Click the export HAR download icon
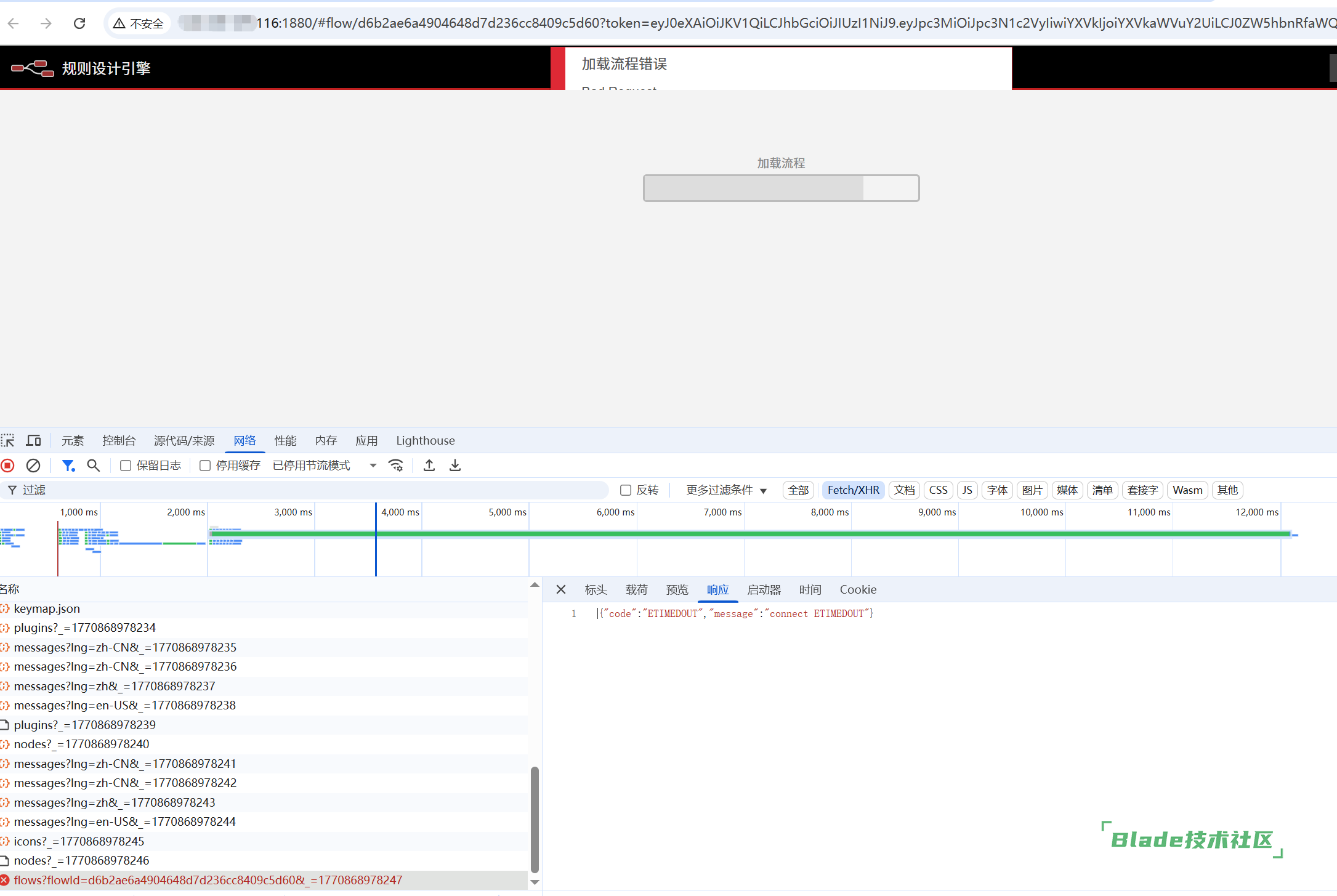The width and height of the screenshot is (1337, 896). [x=455, y=466]
